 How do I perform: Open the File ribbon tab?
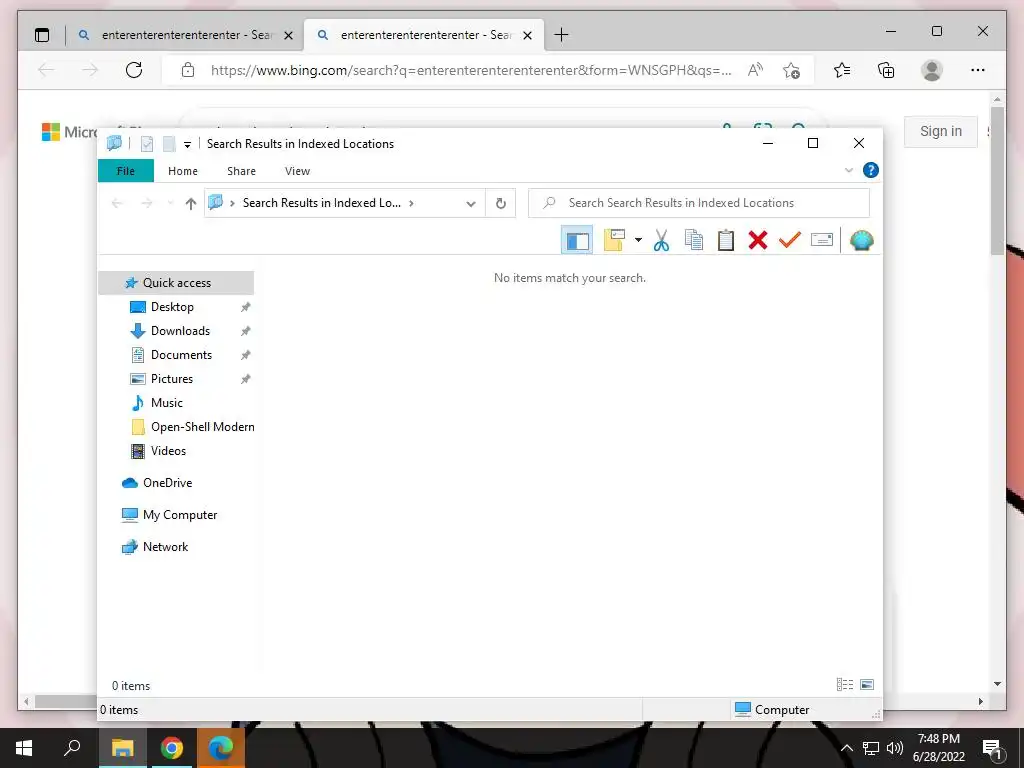(x=125, y=171)
